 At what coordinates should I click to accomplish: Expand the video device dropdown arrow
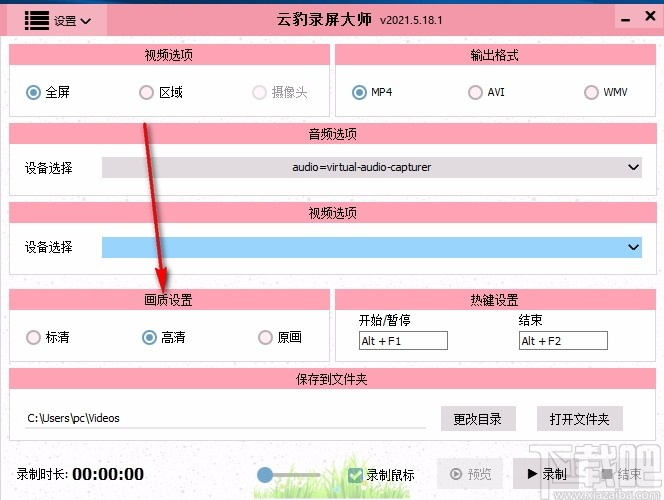[x=633, y=247]
